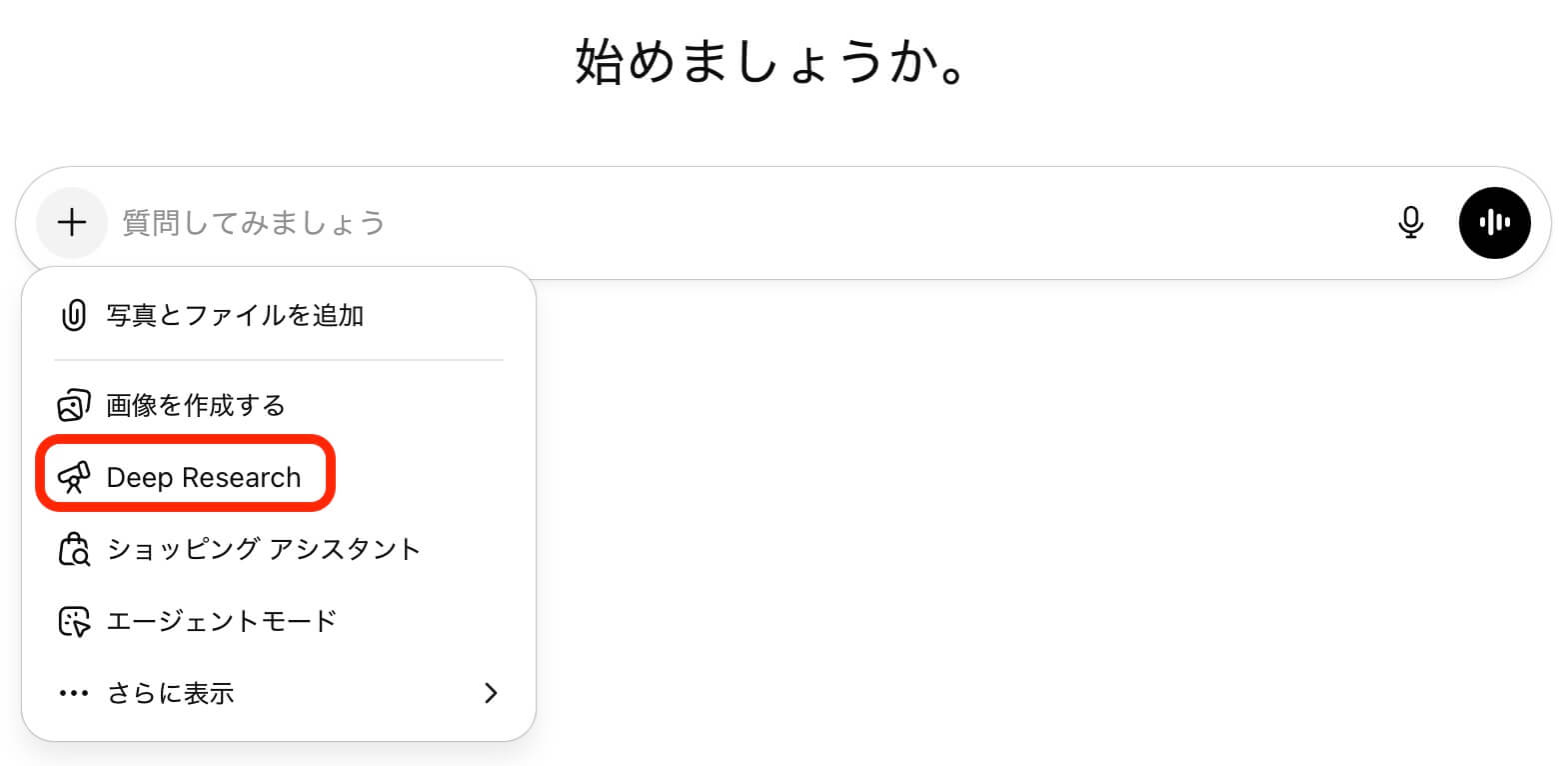
Task: Open ショッピング アシスタント text entry
Action: point(264,550)
